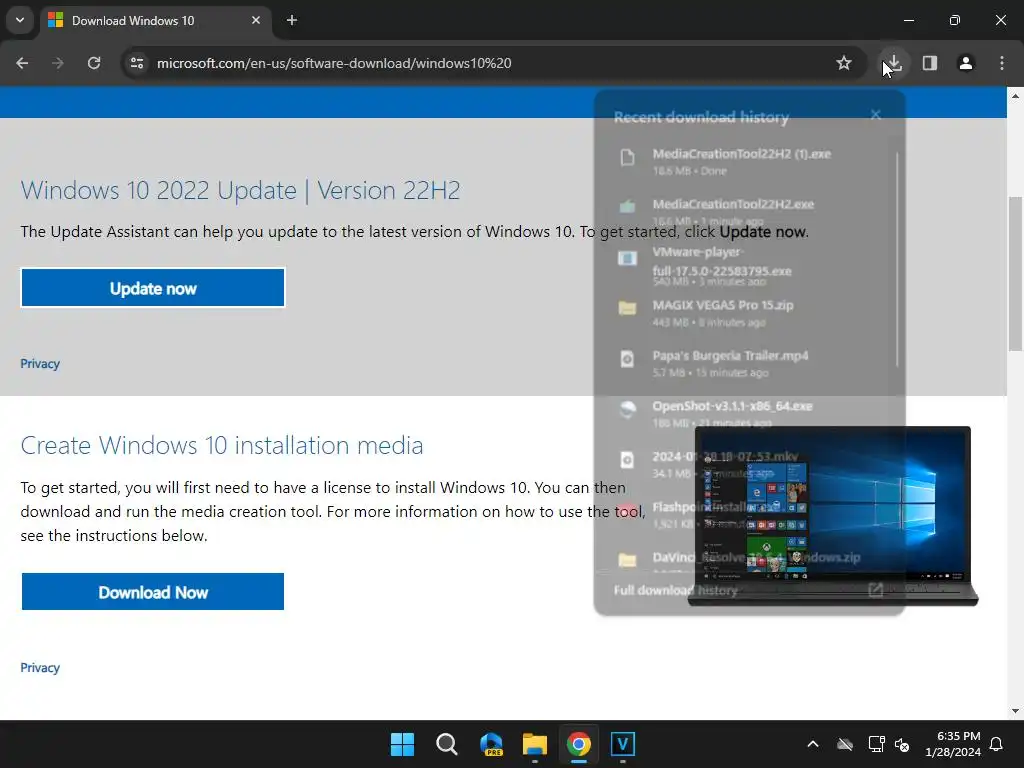Click the scrollbar up arrow
The width and height of the screenshot is (1024, 768).
point(1015,96)
